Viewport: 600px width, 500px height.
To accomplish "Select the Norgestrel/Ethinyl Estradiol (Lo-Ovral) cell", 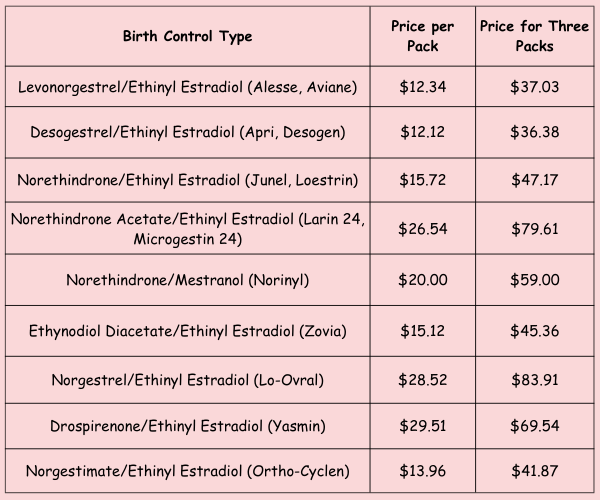I will click(x=187, y=379).
